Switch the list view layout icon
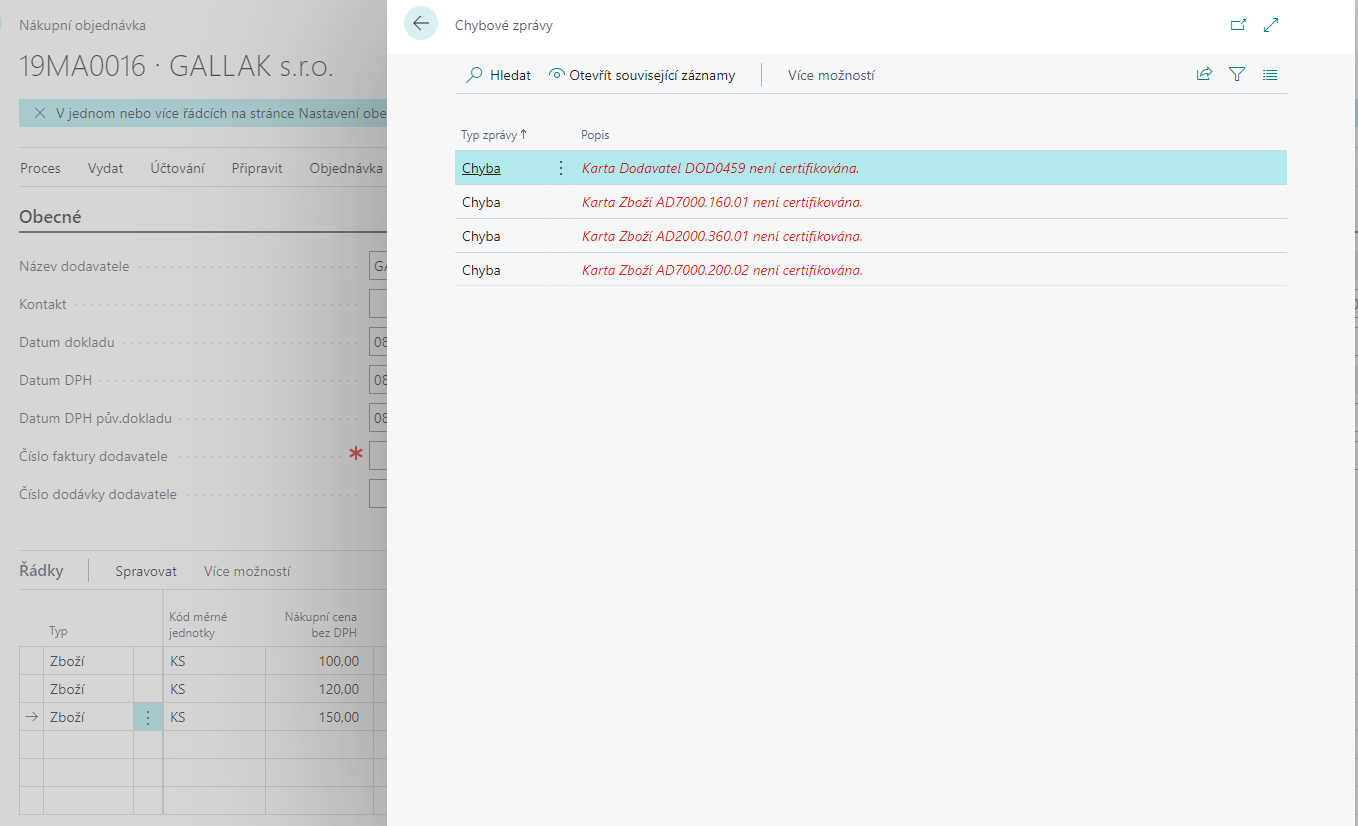The width and height of the screenshot is (1358, 826). coord(1270,74)
